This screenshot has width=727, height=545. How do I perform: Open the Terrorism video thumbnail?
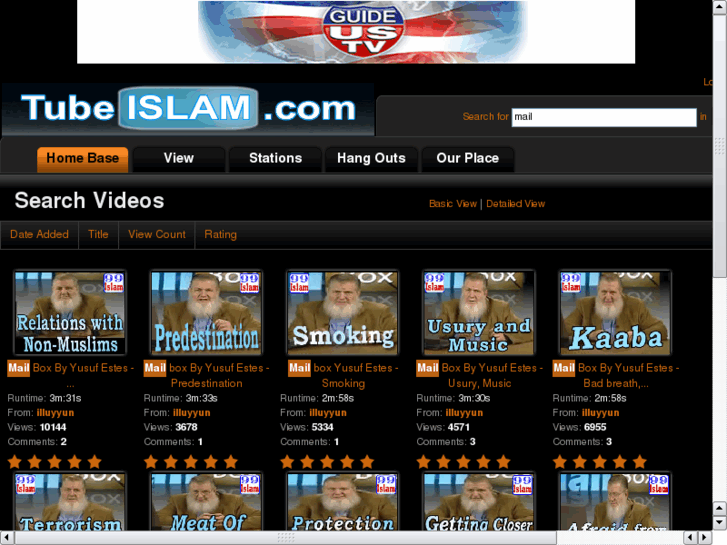(70, 502)
